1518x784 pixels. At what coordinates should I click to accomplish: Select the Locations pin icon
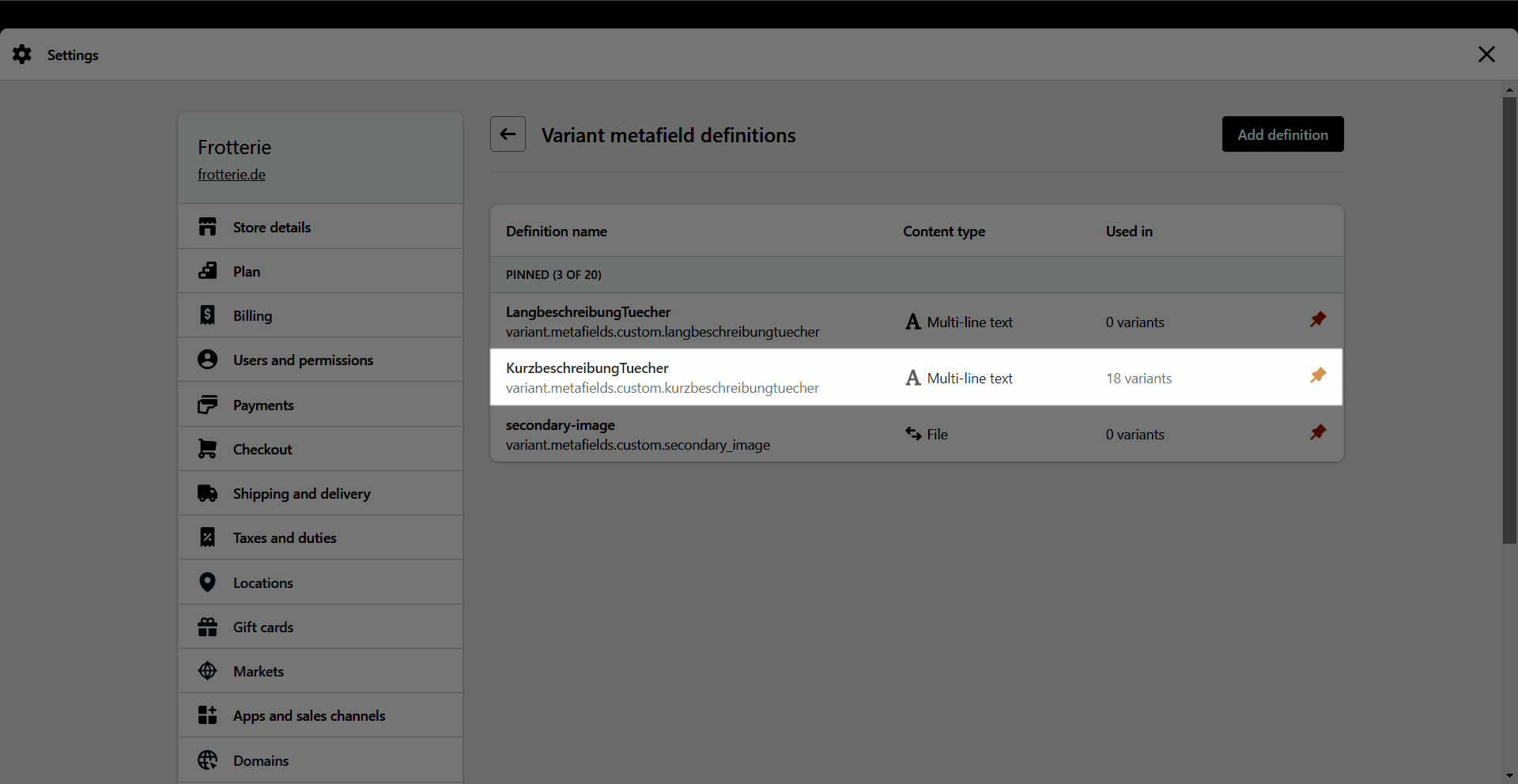click(x=207, y=582)
